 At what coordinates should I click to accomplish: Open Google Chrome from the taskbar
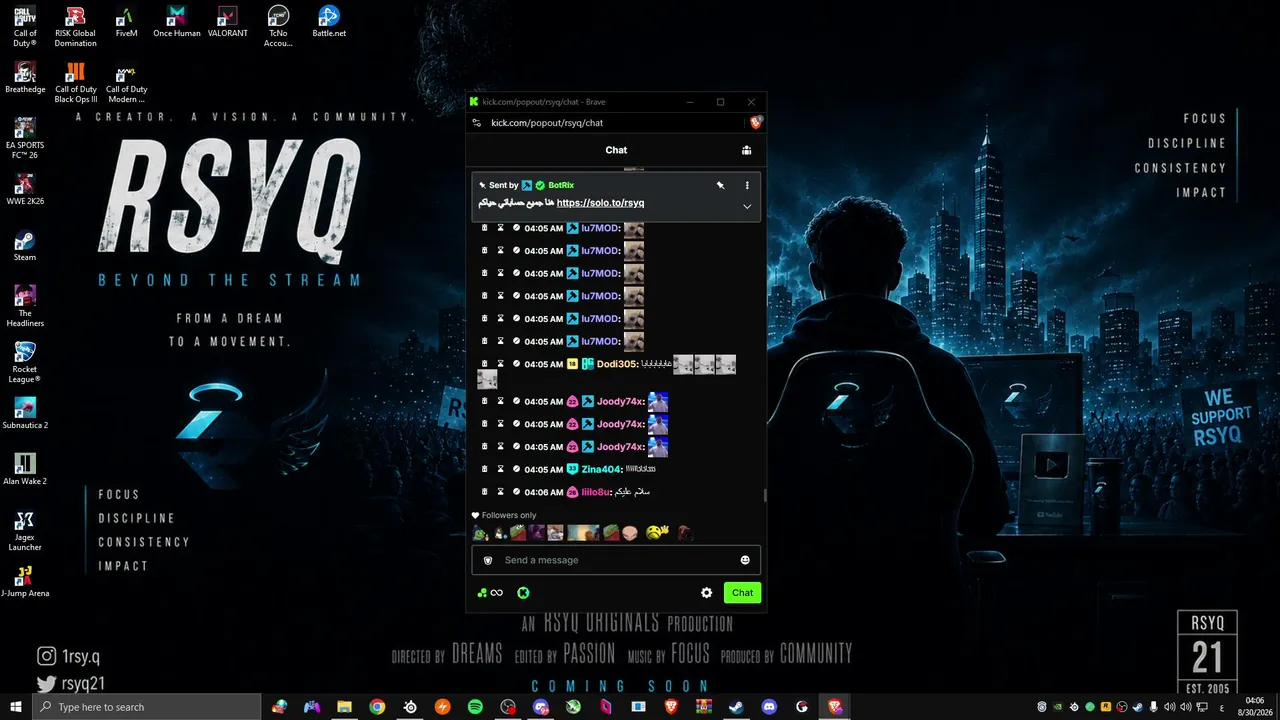(377, 707)
